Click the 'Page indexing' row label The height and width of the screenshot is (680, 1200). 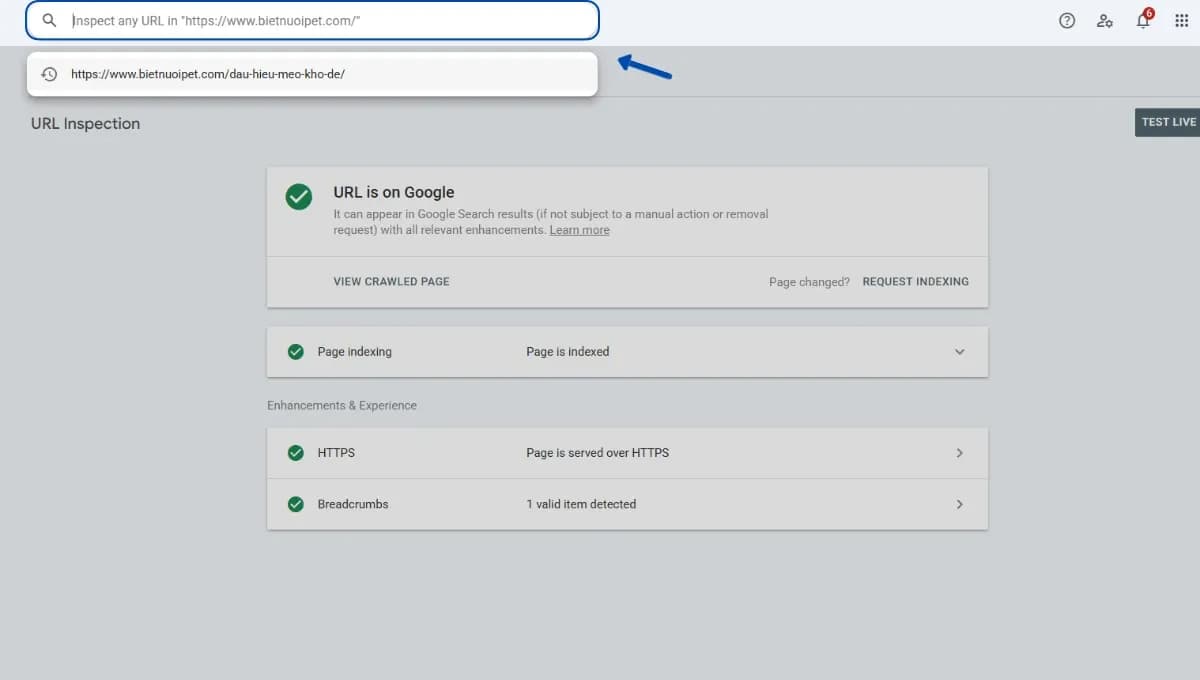[354, 352]
